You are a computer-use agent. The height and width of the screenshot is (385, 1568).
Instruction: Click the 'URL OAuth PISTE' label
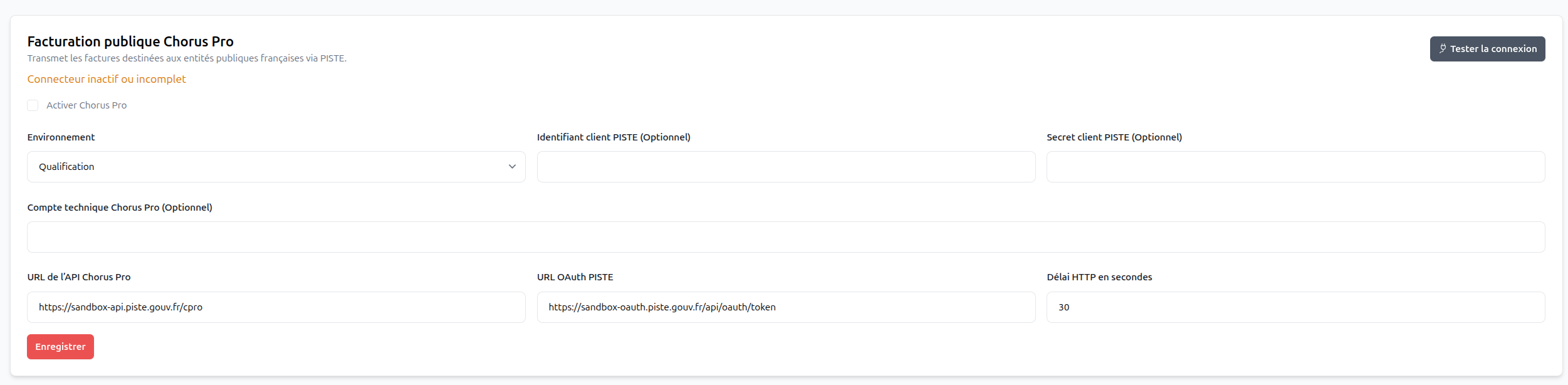[x=575, y=277]
